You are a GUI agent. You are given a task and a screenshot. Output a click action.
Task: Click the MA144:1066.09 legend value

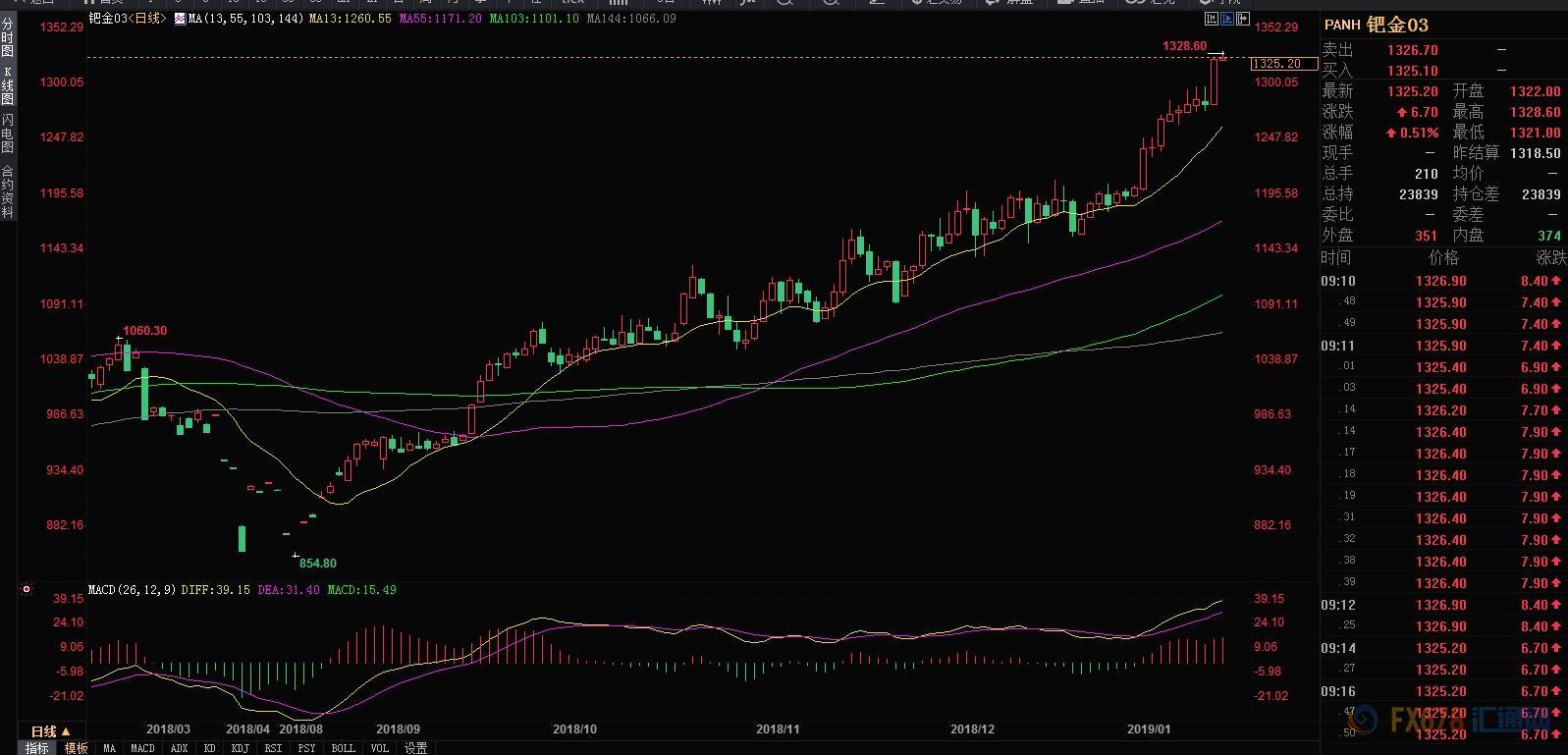(631, 19)
